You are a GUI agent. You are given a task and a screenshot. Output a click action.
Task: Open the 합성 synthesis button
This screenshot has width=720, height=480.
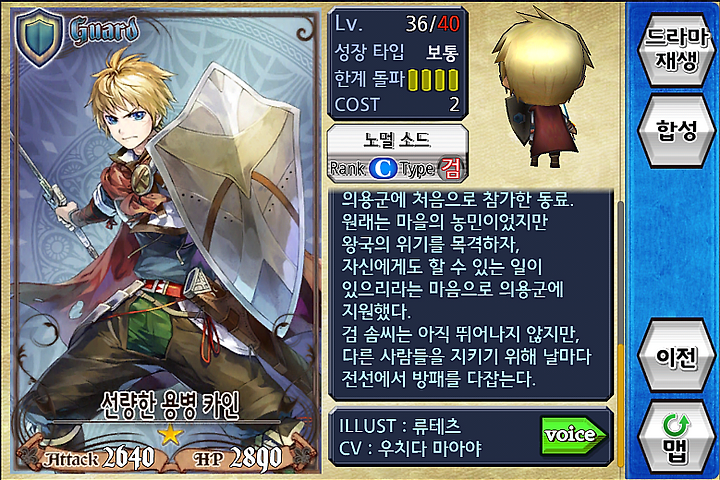tap(676, 130)
